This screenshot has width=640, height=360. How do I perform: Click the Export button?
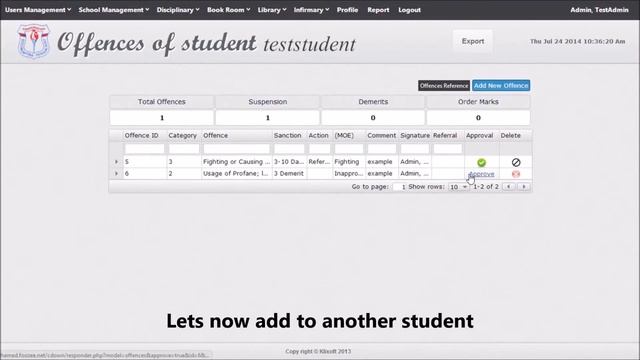473,41
